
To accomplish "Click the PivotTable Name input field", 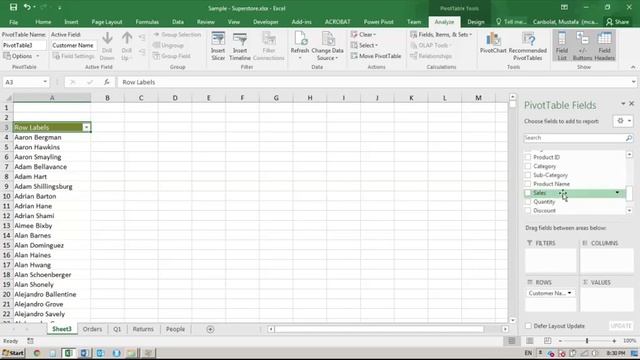I will 24,45.
